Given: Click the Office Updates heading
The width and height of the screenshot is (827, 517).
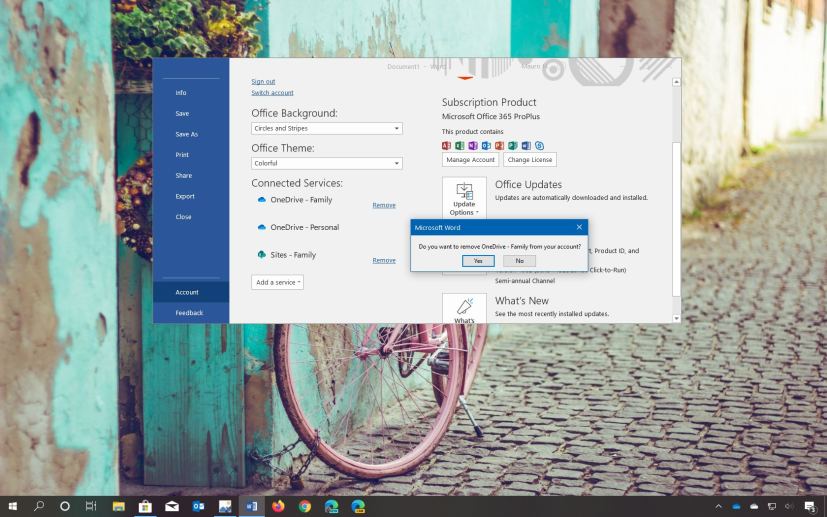Looking at the screenshot, I should pos(528,184).
